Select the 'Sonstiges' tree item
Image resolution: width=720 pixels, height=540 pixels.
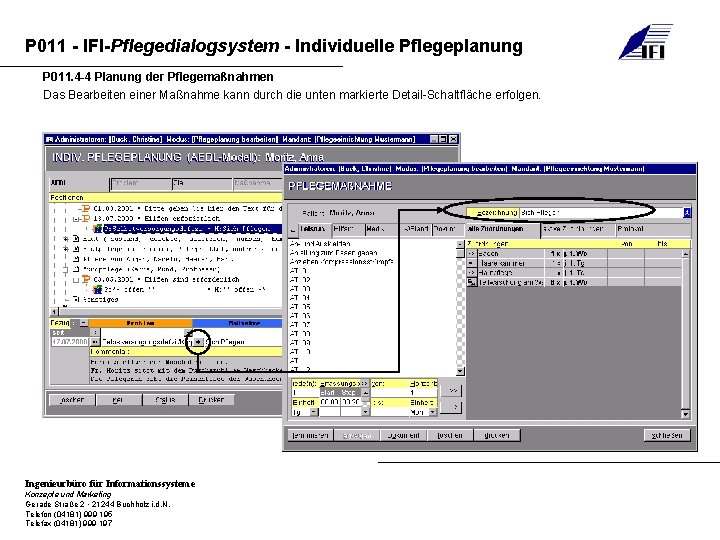(101, 299)
